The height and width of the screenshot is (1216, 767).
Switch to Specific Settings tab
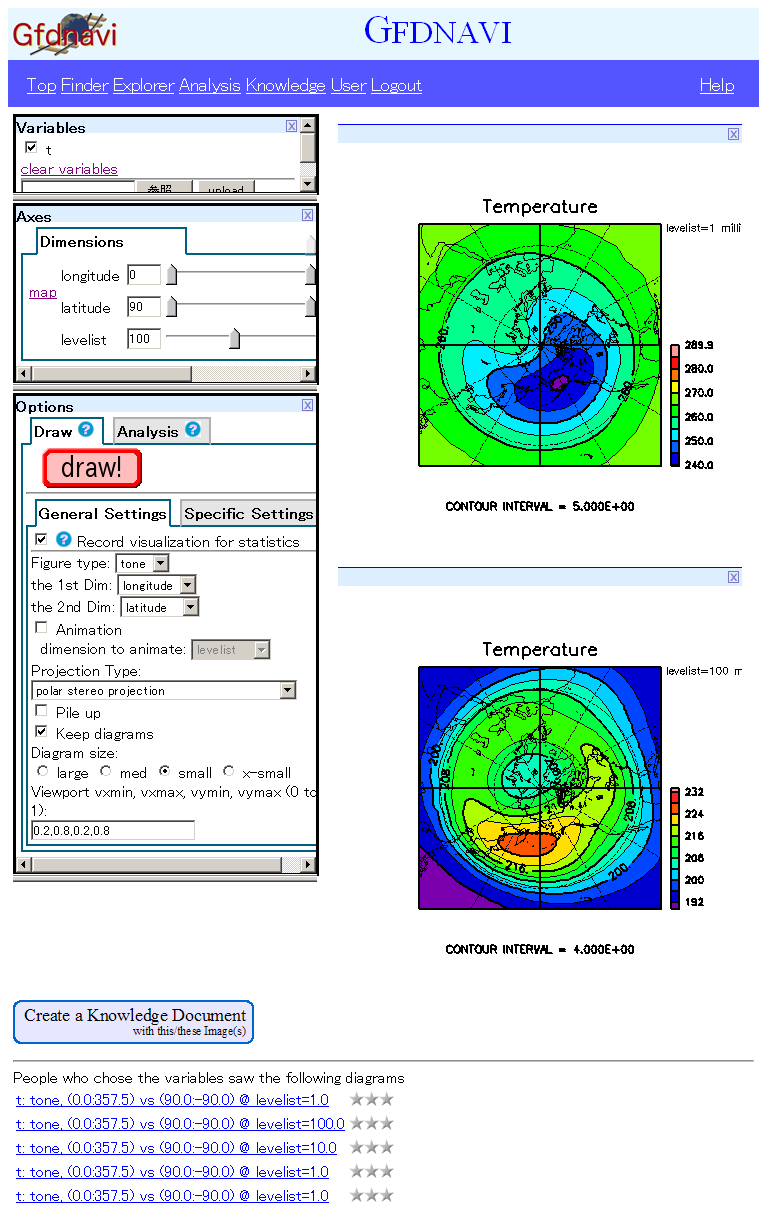(x=248, y=514)
